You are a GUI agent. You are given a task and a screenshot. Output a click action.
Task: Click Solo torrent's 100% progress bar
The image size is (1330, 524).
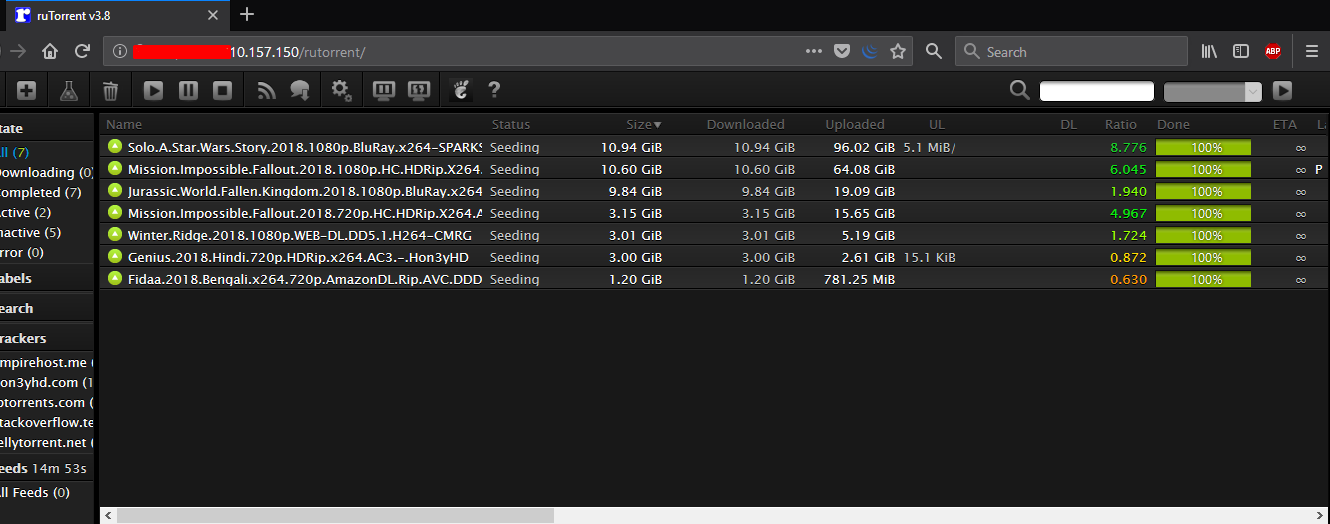[x=1204, y=147]
